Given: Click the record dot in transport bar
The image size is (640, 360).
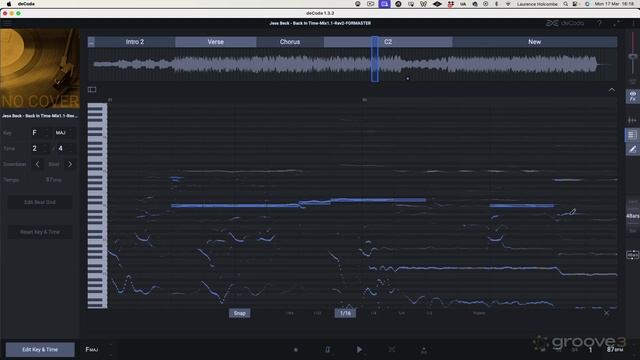Looking at the screenshot, I should pyautogui.click(x=296, y=350).
